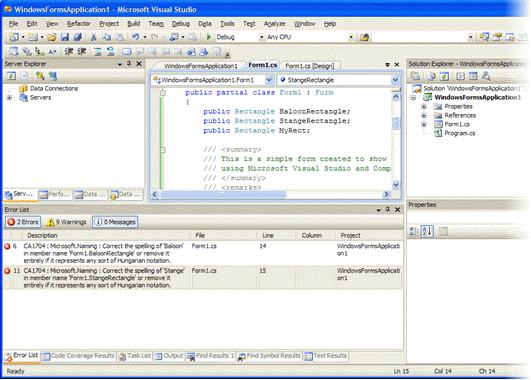Click the Undo arrow icon
The width and height of the screenshot is (531, 380).
pos(135,37)
